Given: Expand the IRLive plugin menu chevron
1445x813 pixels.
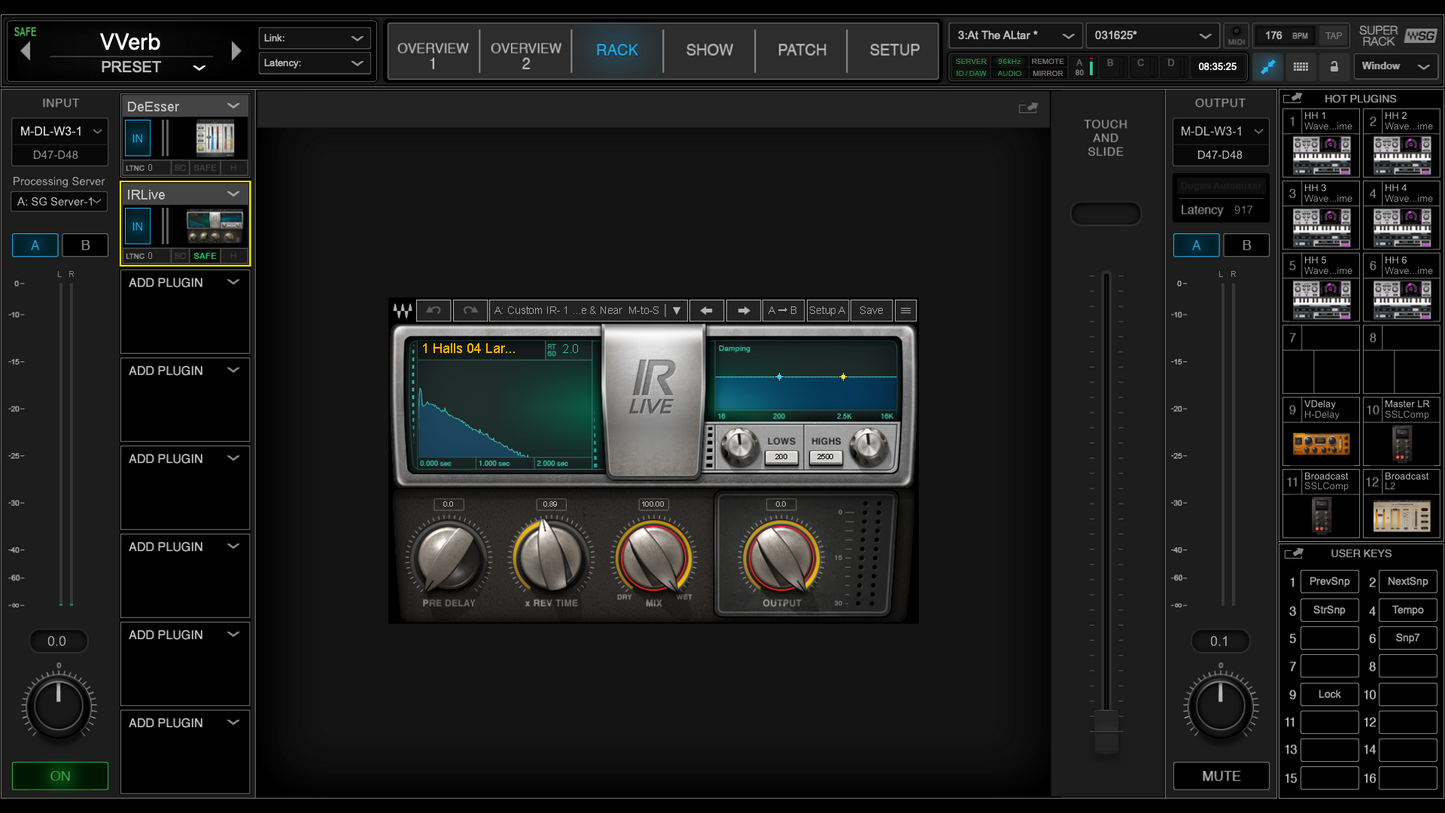Looking at the screenshot, I should pyautogui.click(x=233, y=194).
